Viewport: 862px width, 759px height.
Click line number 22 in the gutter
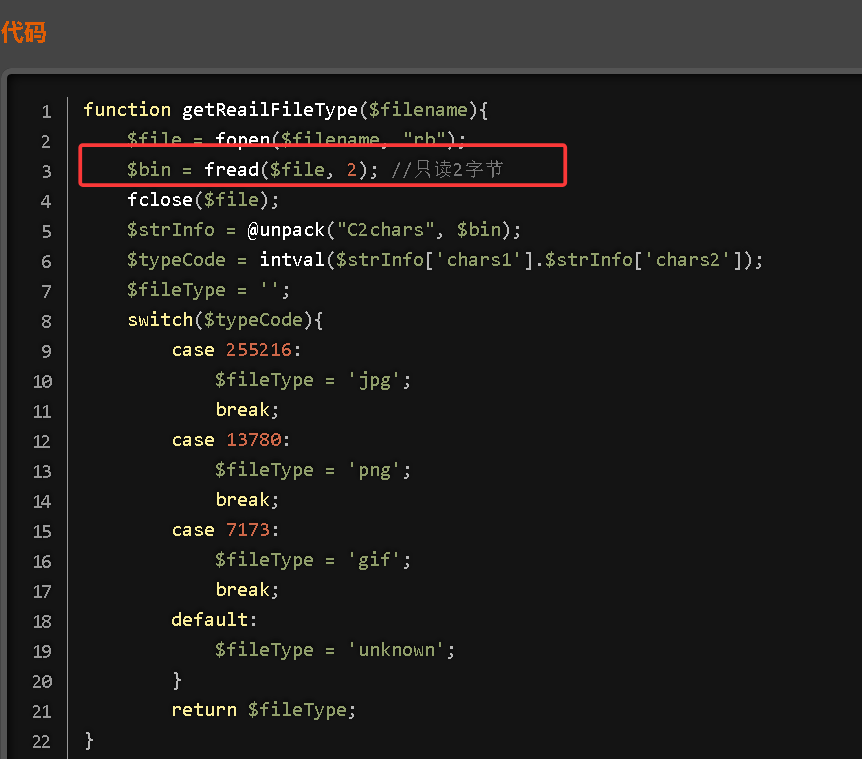42,741
